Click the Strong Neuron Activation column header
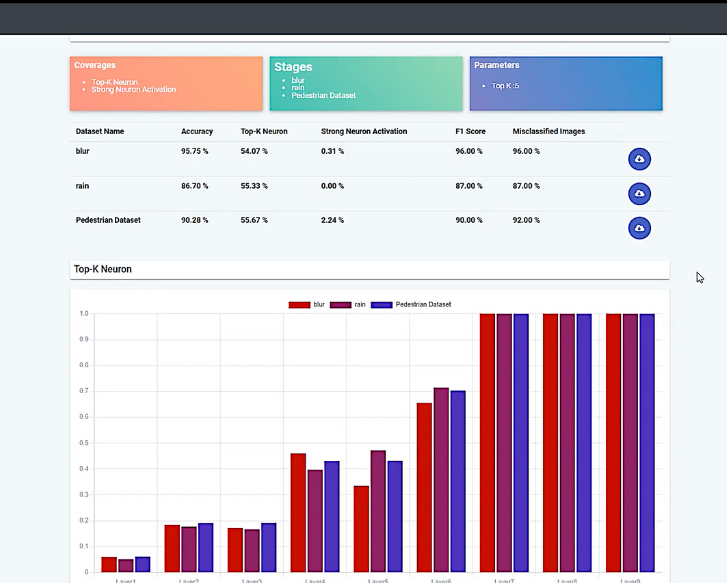The height and width of the screenshot is (583, 727). pyautogui.click(x=364, y=131)
